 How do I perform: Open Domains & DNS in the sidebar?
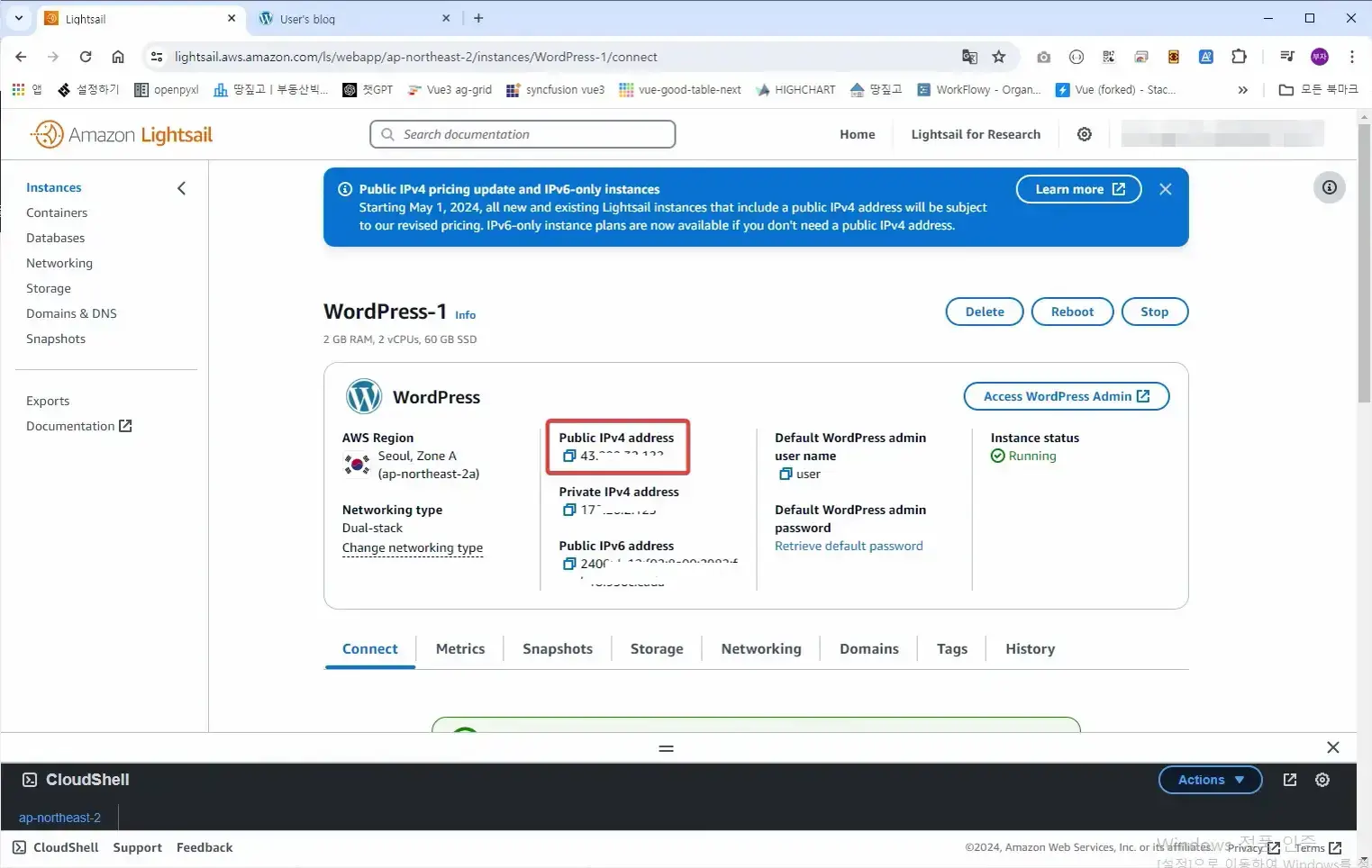72,313
